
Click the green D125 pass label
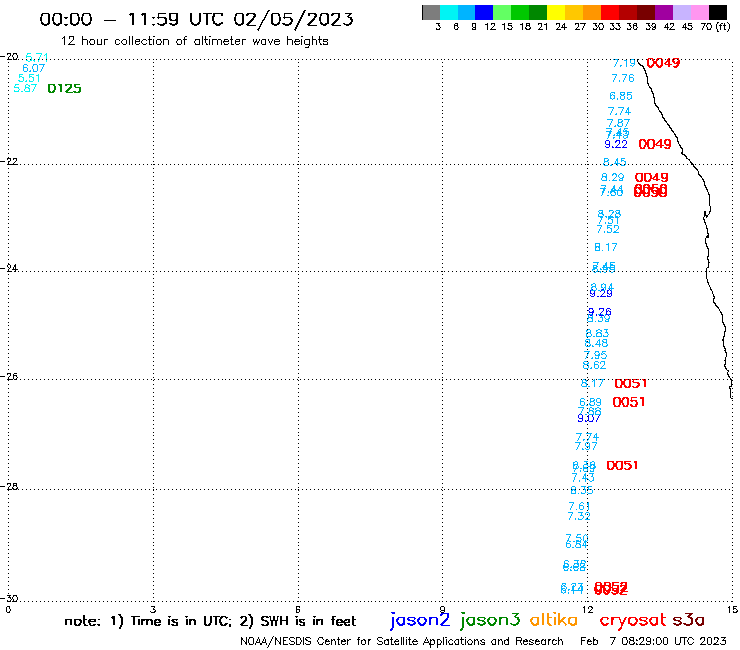[64, 89]
